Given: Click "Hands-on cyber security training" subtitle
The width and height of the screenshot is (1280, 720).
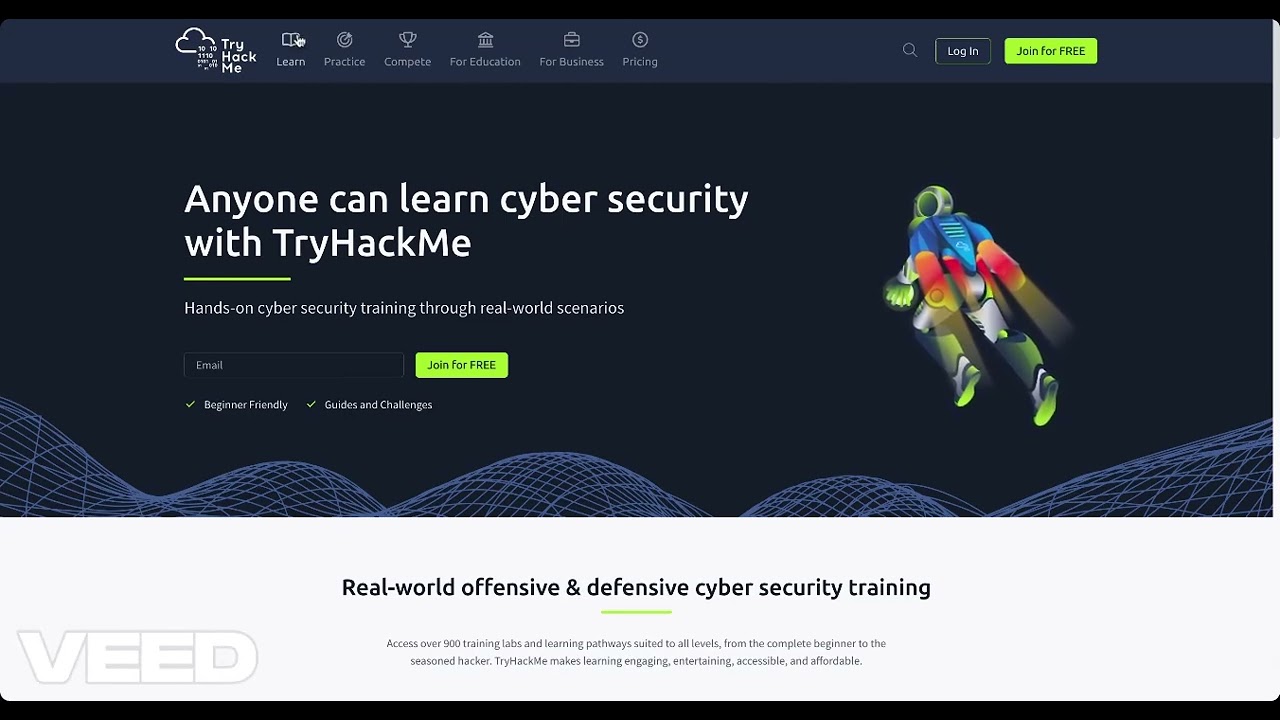Looking at the screenshot, I should coord(404,308).
